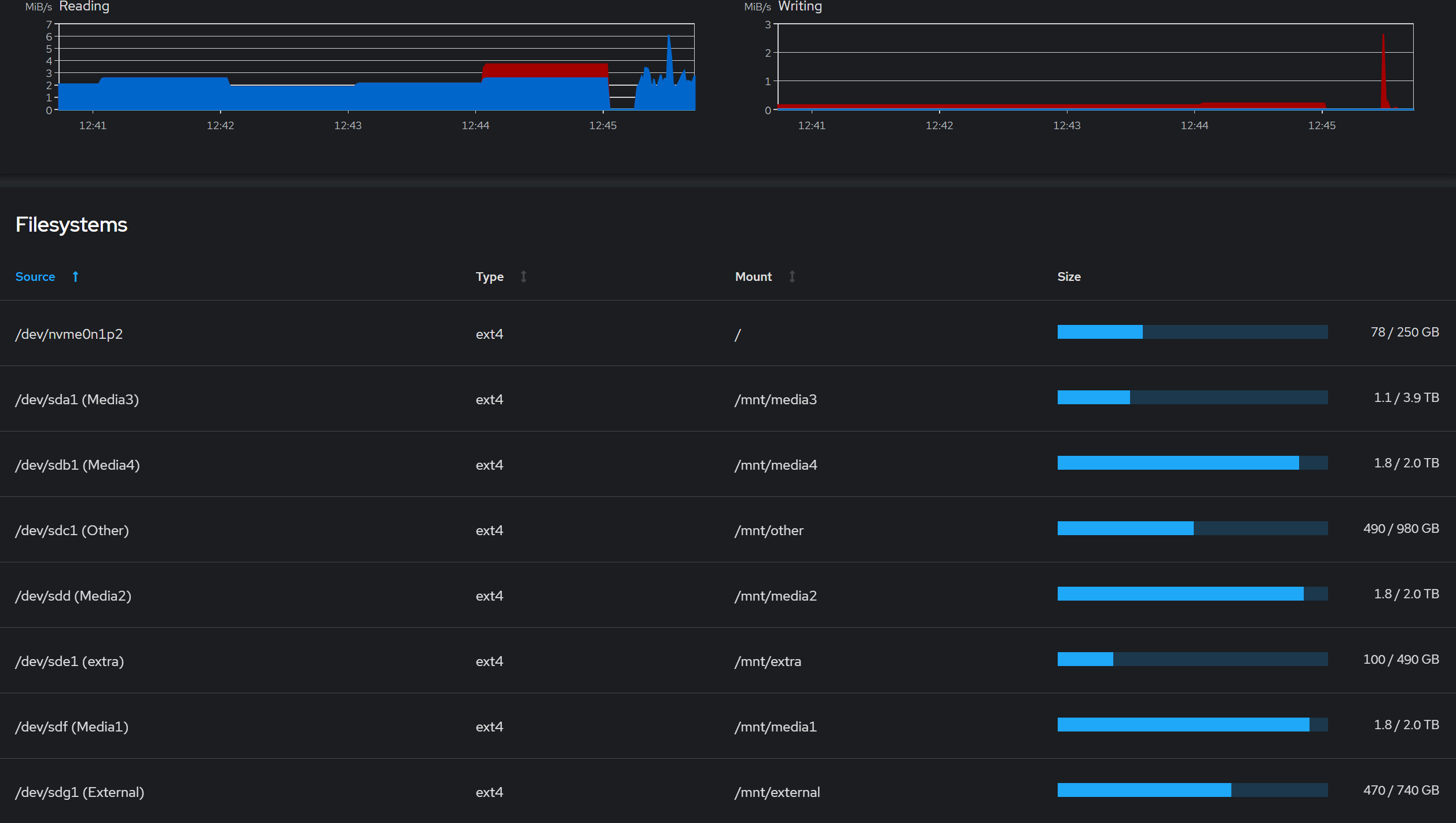1456x823 pixels.
Task: Click the 490 / 980 GB size value
Action: pos(1401,529)
